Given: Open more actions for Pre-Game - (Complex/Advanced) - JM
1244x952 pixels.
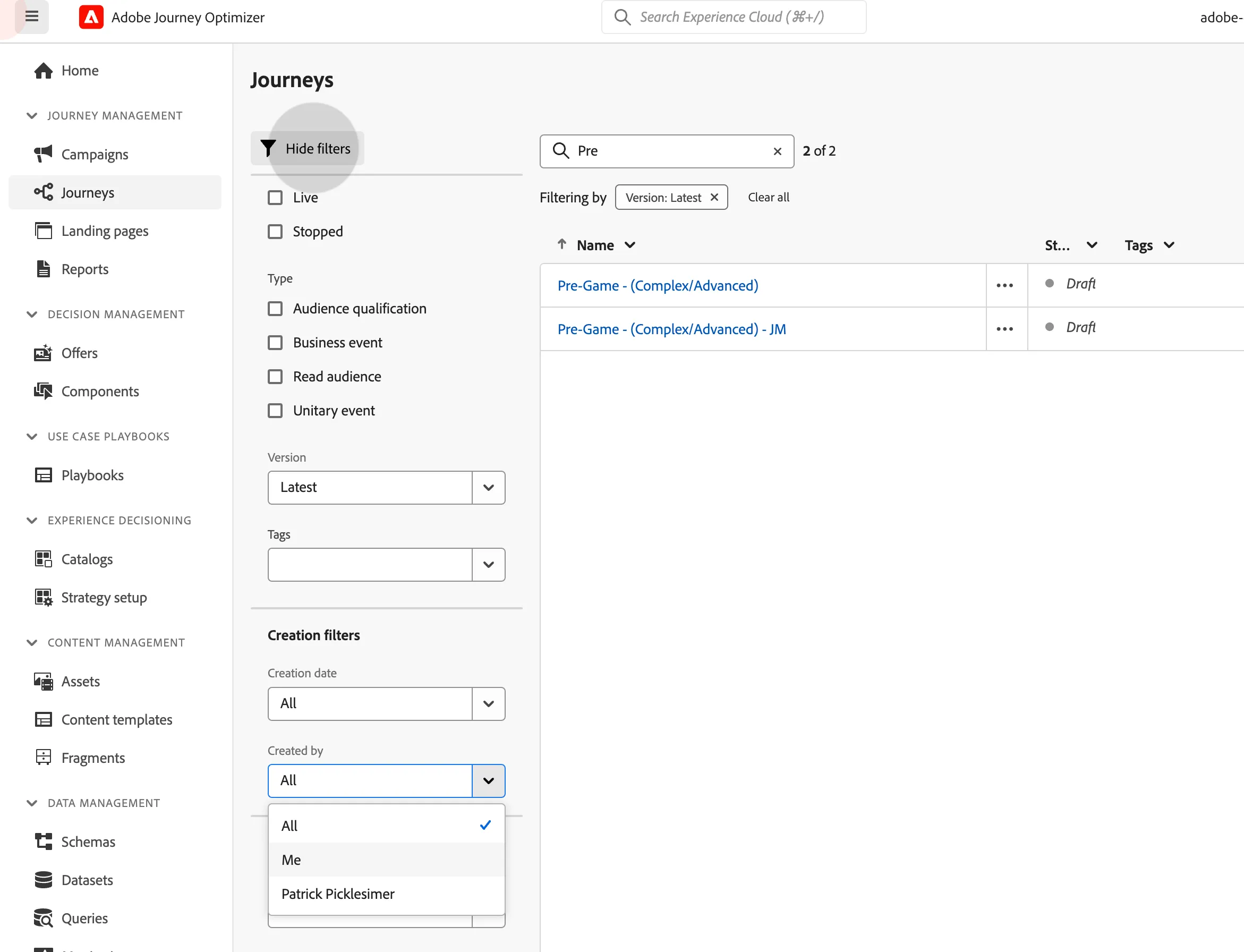Looking at the screenshot, I should 1005,329.
